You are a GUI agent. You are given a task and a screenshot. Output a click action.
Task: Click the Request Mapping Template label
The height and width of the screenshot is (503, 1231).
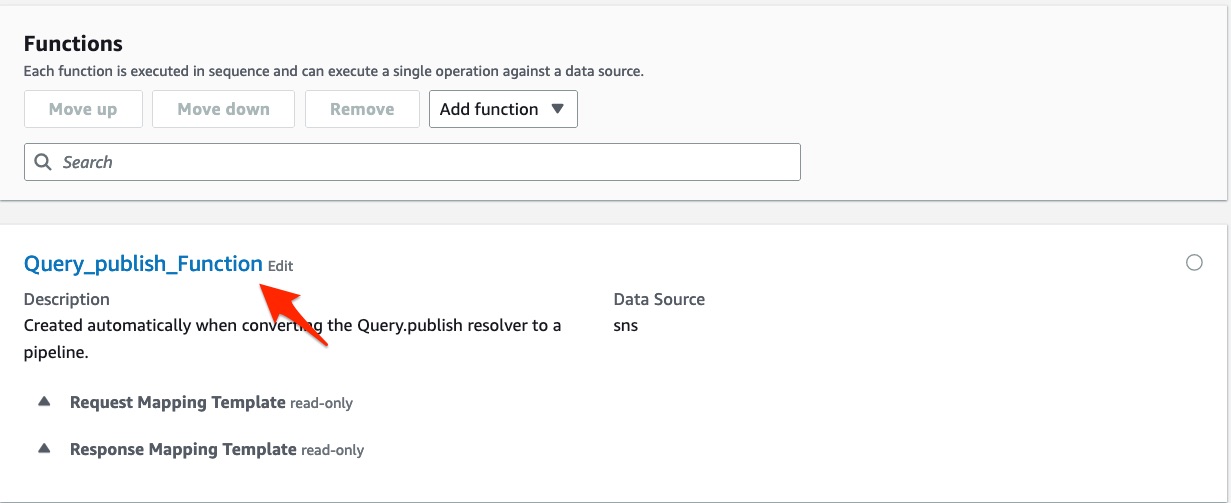point(178,402)
